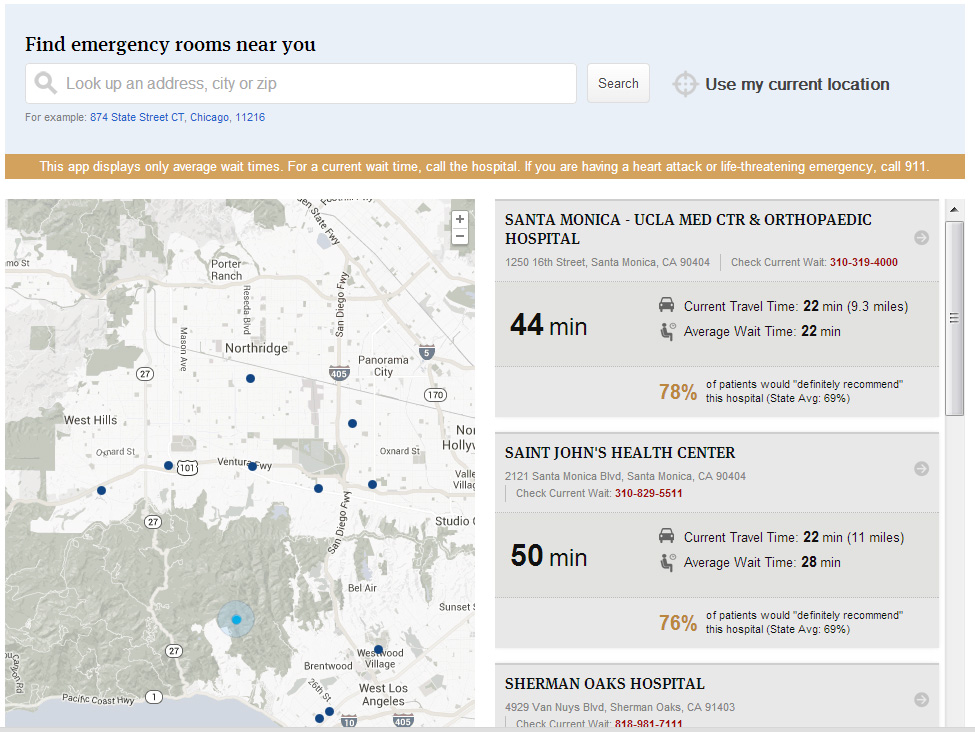
Task: Select hospital marker near Northridge on map
Action: coord(250,378)
